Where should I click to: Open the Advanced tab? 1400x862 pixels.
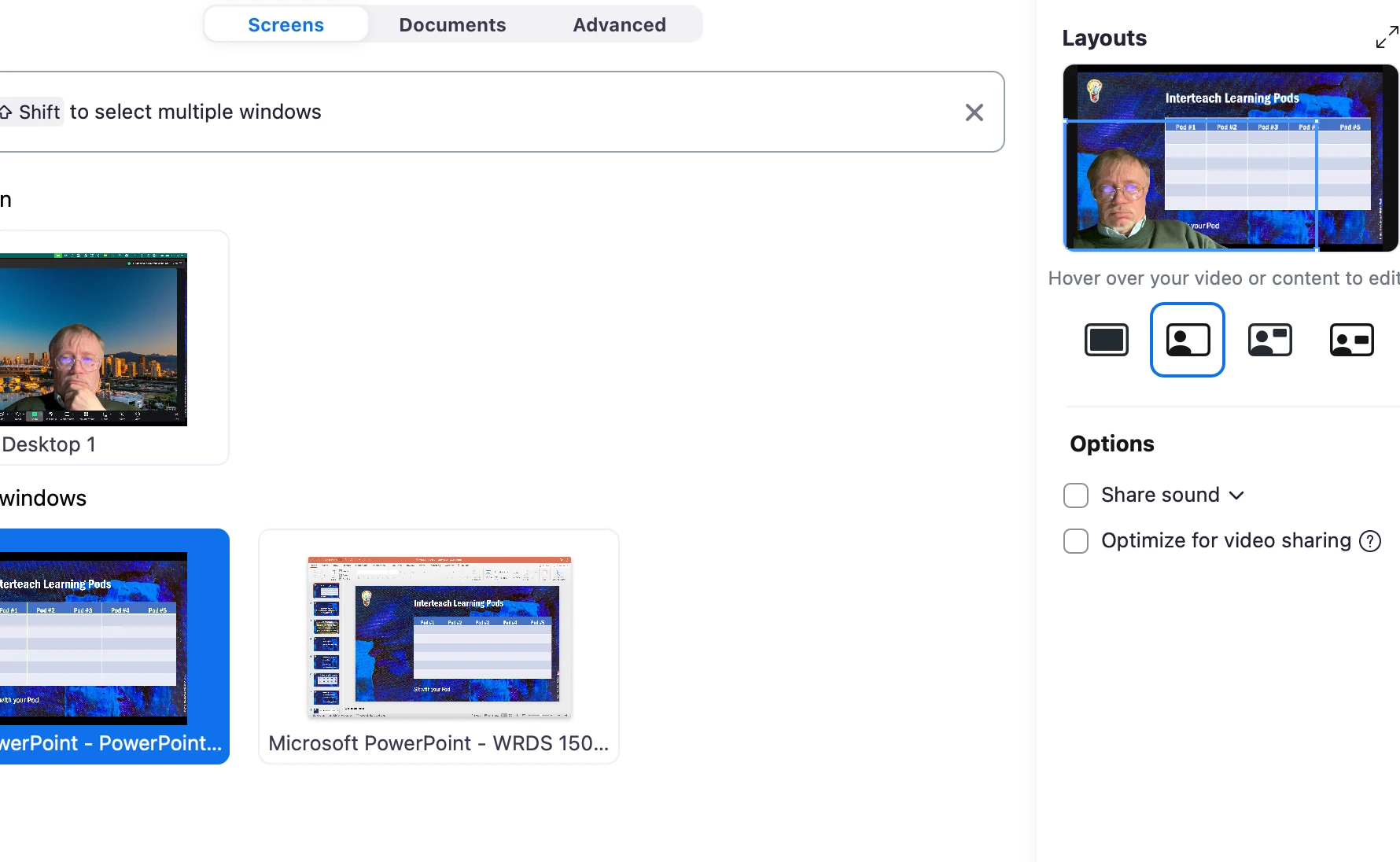tap(619, 24)
